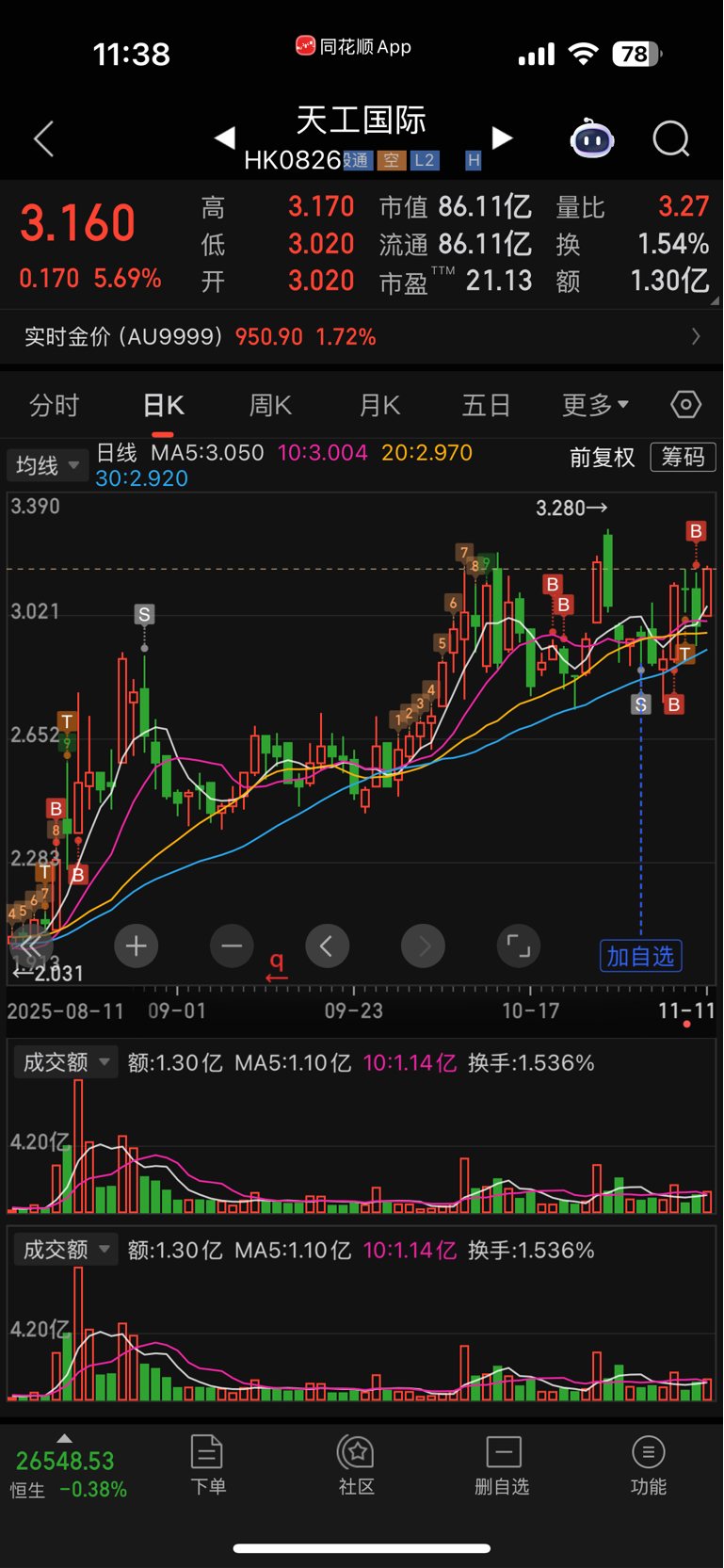Open the search magnifier icon
This screenshot has height=1568, width=724.
point(671,139)
